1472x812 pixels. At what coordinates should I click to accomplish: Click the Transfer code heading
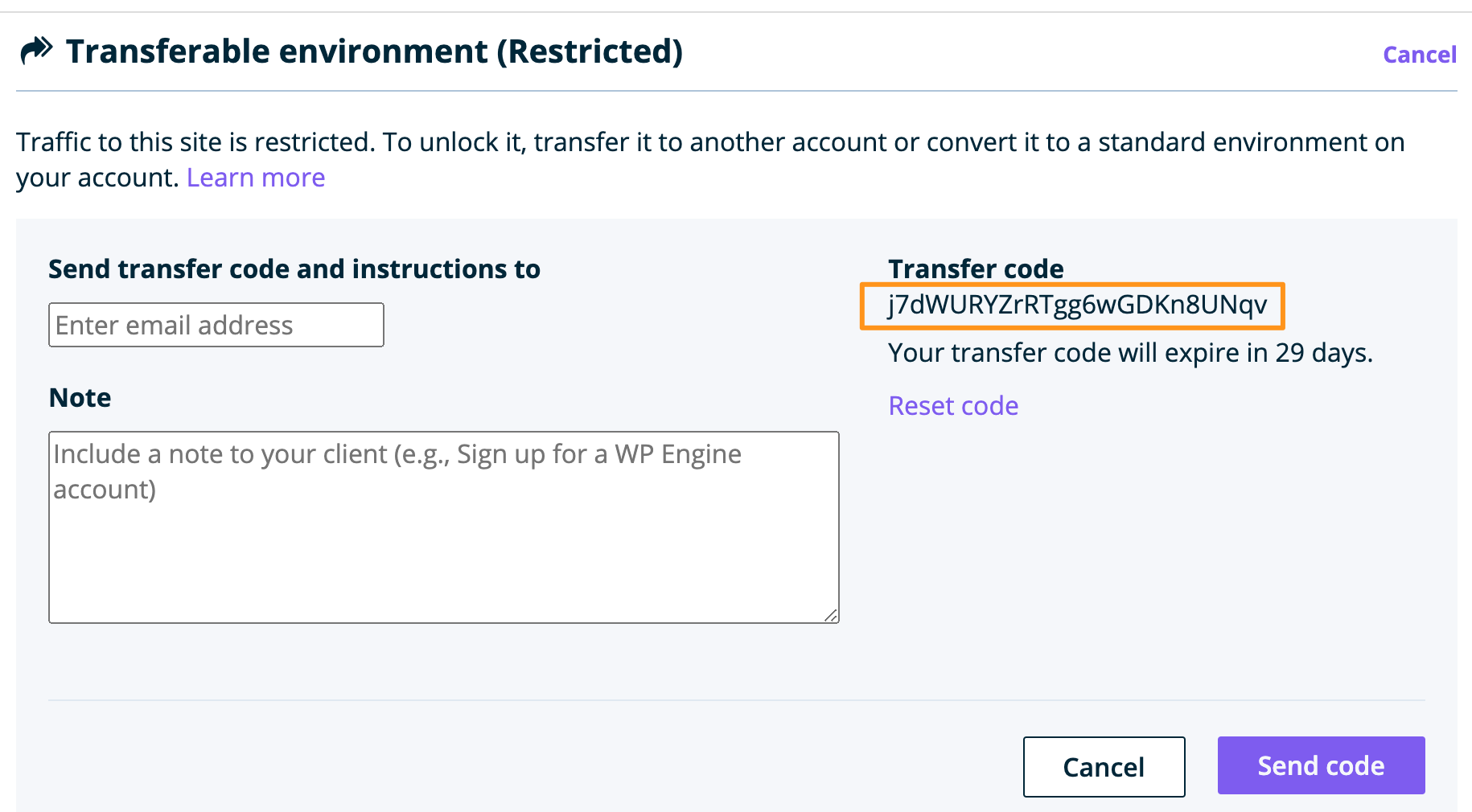coord(976,269)
